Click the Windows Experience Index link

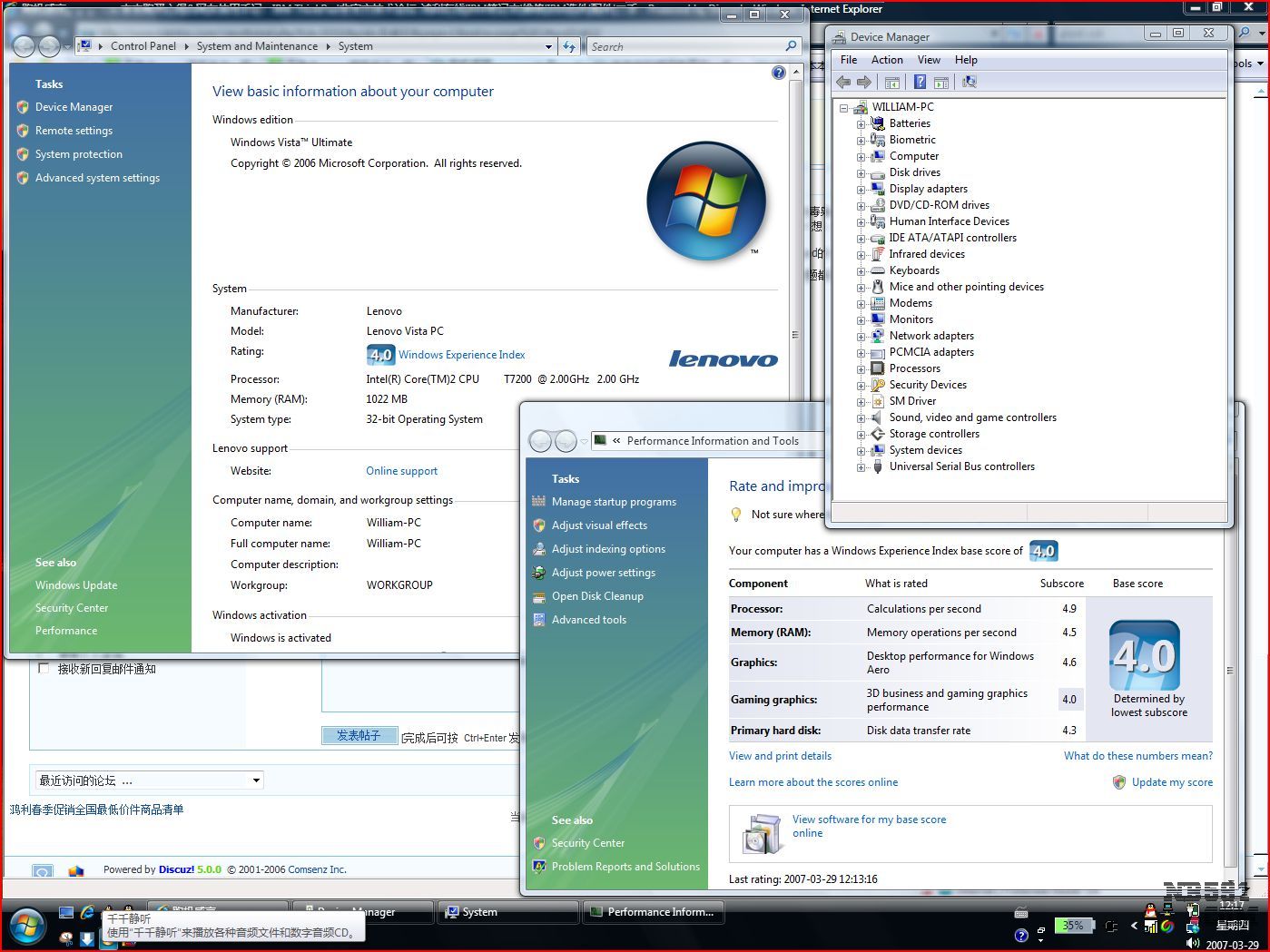pos(461,355)
